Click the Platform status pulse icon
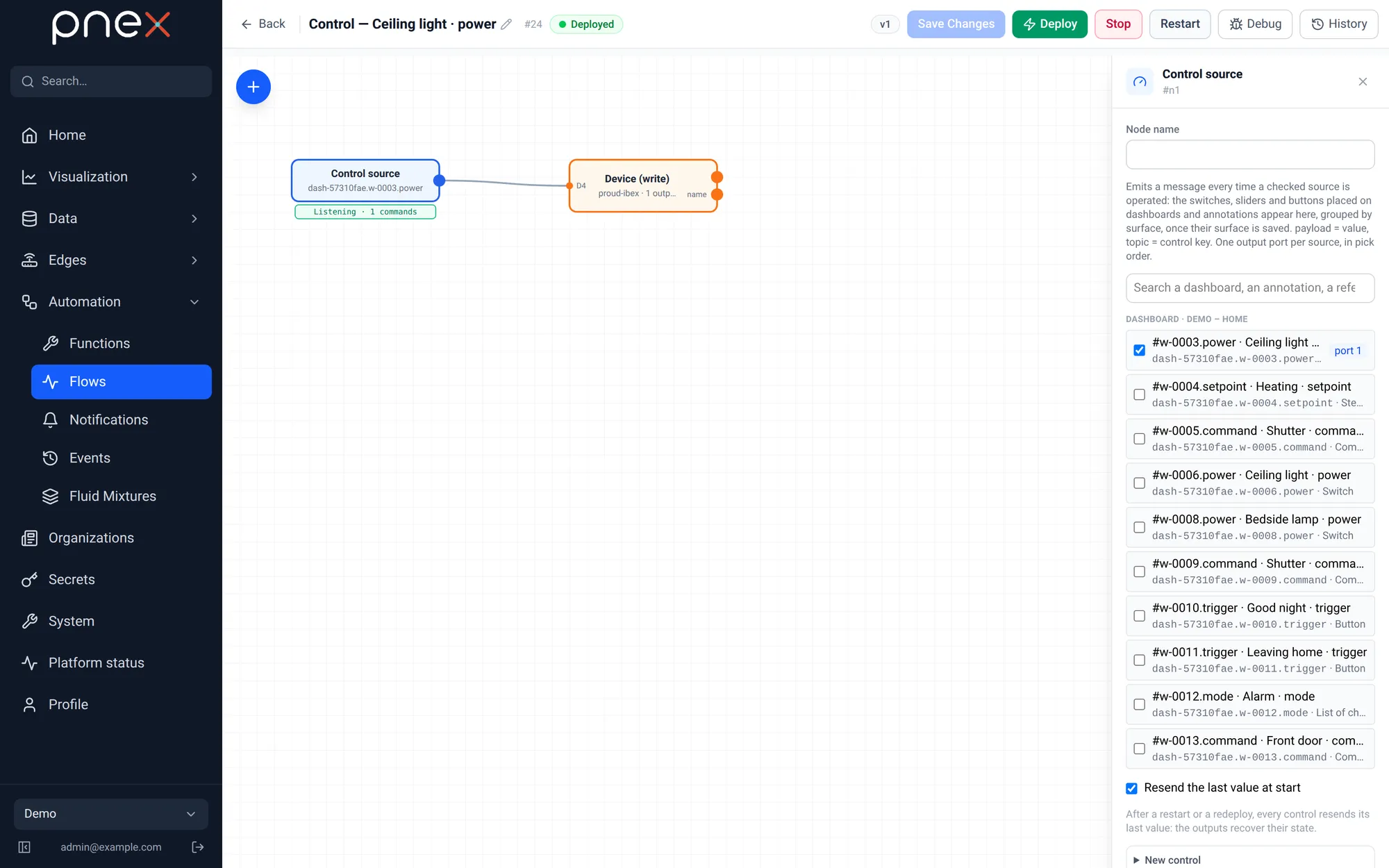1389x868 pixels. pyautogui.click(x=29, y=663)
